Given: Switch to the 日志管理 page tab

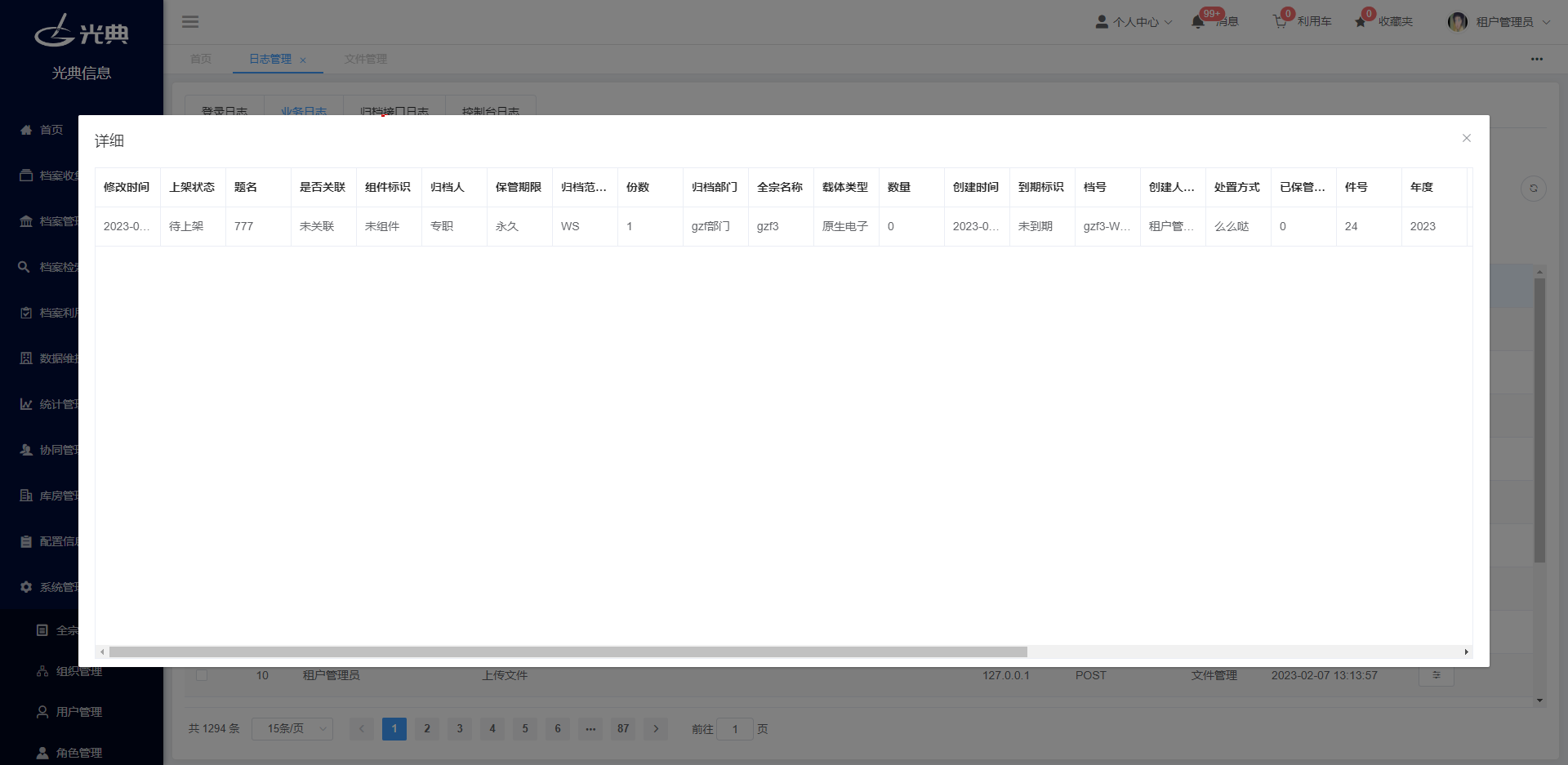Looking at the screenshot, I should (x=270, y=59).
